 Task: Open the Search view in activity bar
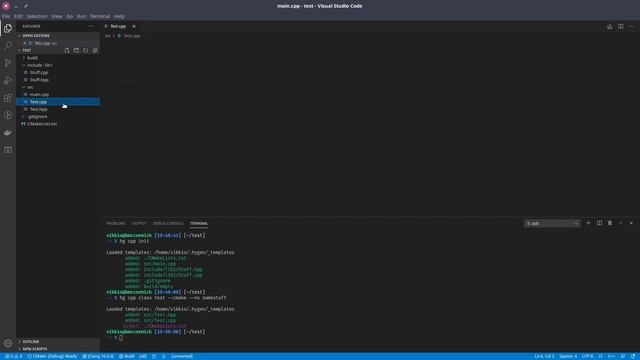[x=8, y=45]
